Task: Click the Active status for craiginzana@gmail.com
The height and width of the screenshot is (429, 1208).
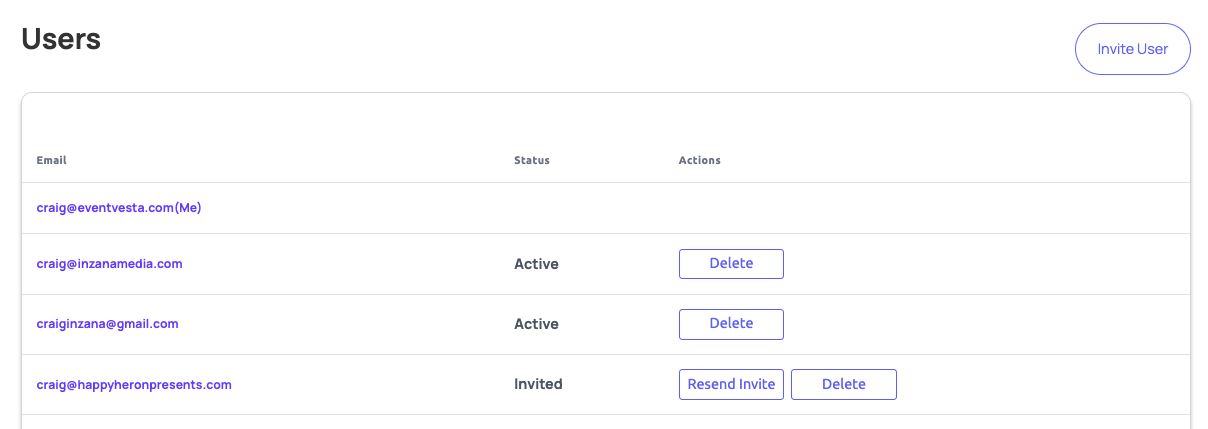Action: (536, 324)
